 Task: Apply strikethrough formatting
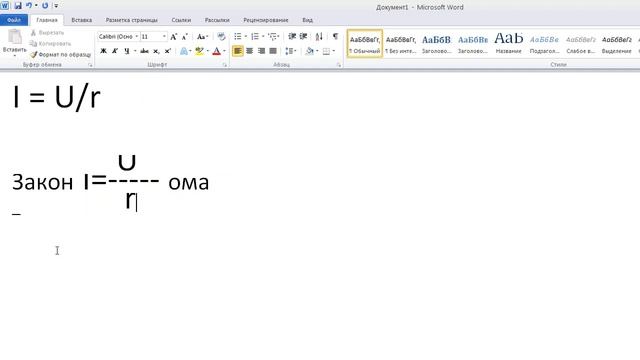point(144,51)
